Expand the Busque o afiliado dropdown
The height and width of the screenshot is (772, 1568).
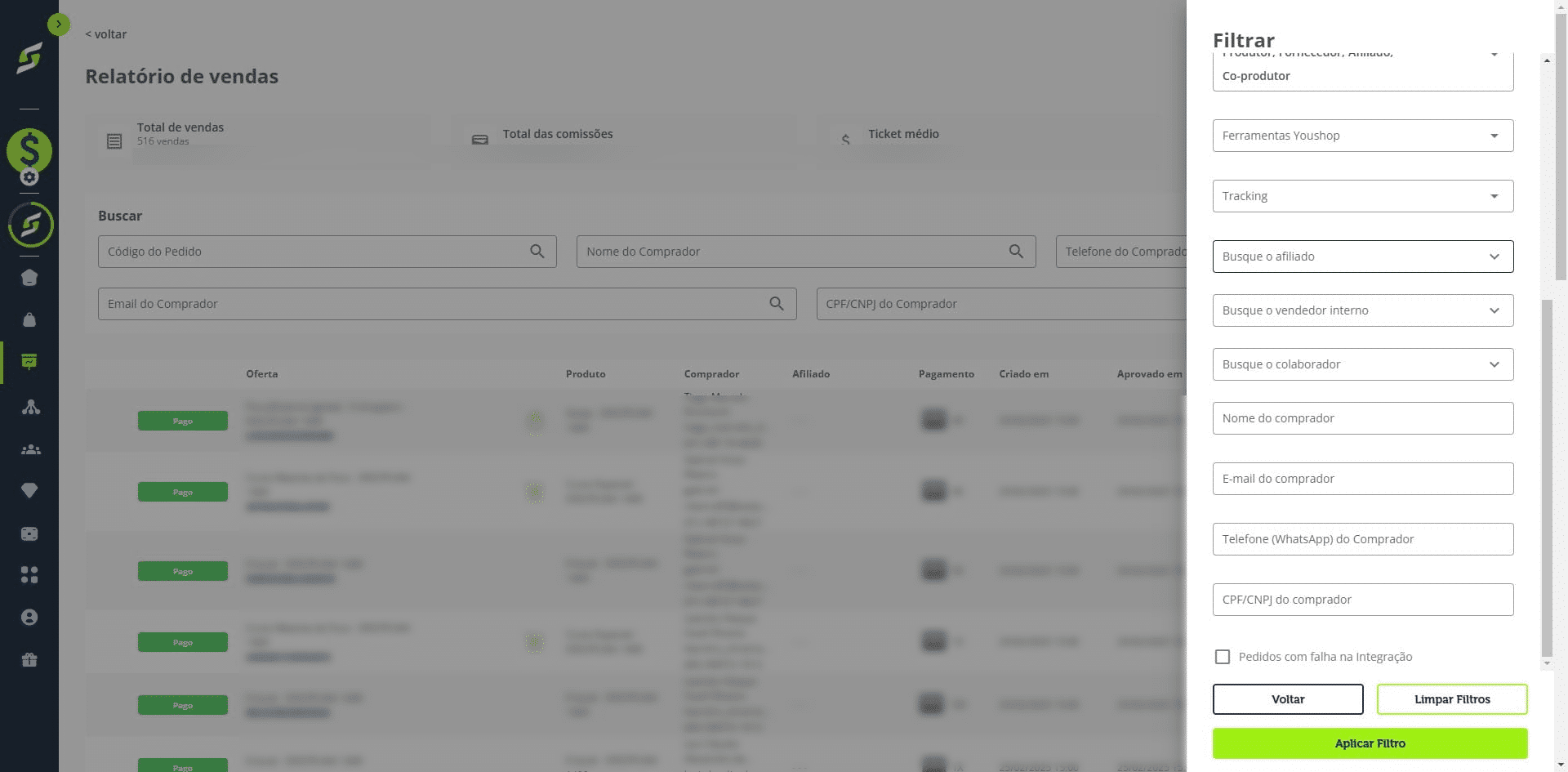click(1363, 257)
